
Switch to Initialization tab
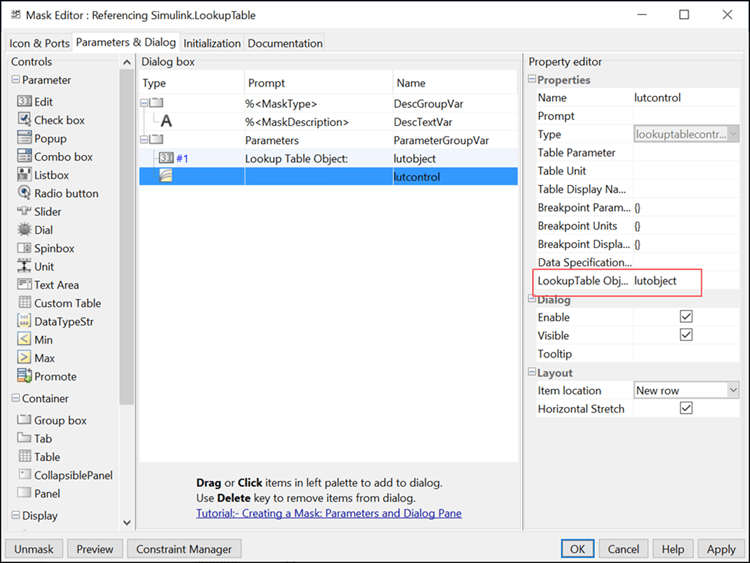[212, 43]
